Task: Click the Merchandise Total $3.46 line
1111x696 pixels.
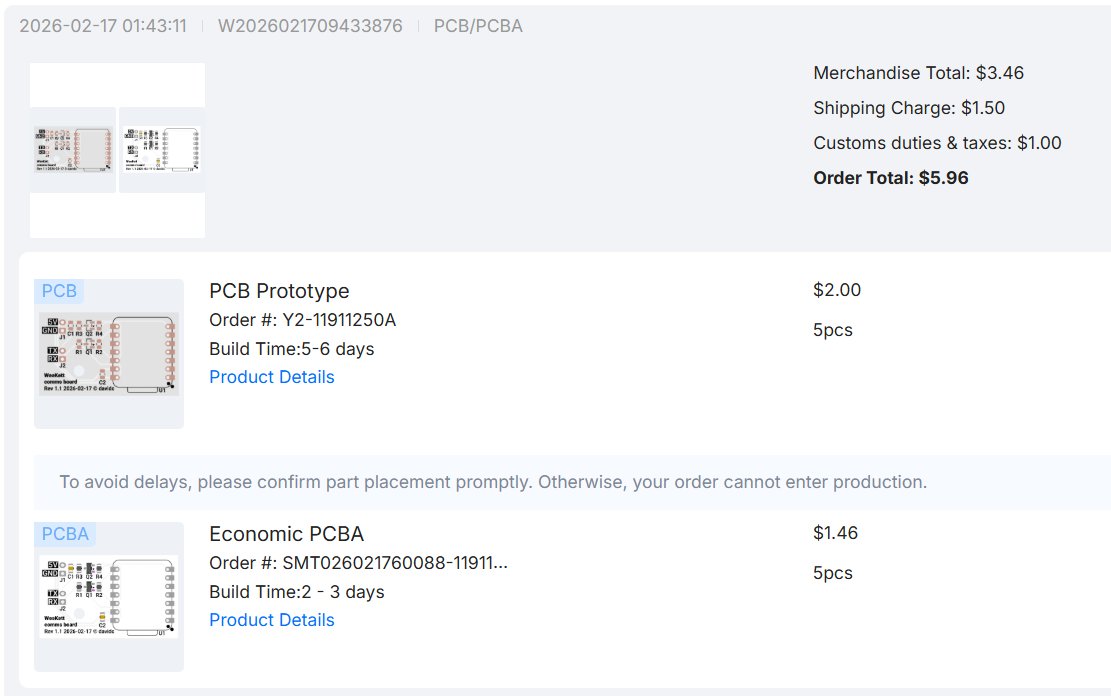Action: (918, 73)
